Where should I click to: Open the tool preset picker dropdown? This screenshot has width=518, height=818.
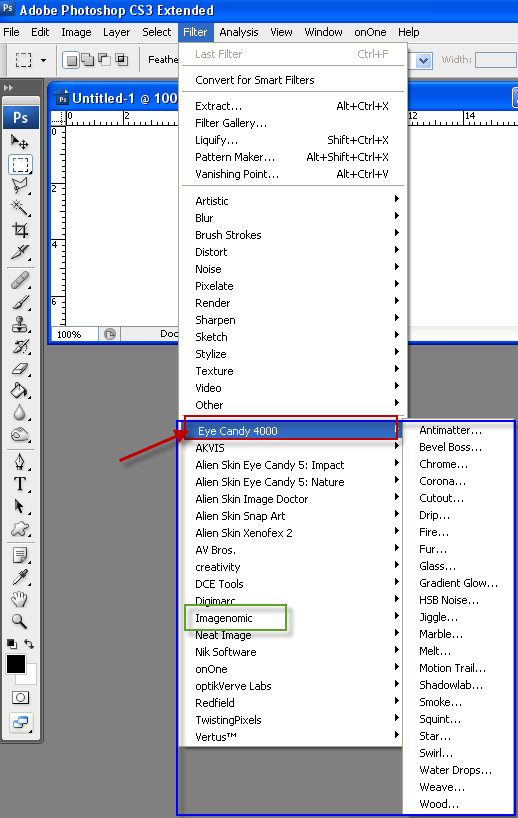tap(43, 61)
